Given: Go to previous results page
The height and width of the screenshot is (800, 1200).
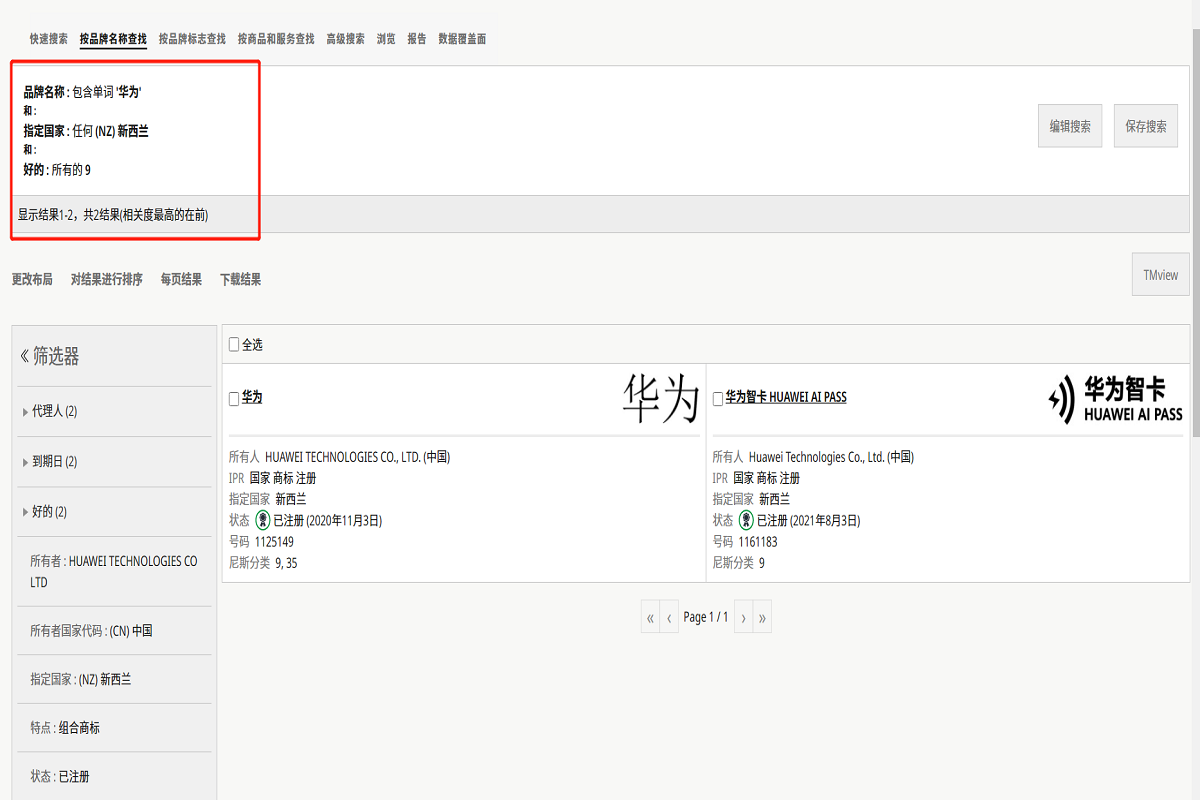Looking at the screenshot, I should (669, 618).
